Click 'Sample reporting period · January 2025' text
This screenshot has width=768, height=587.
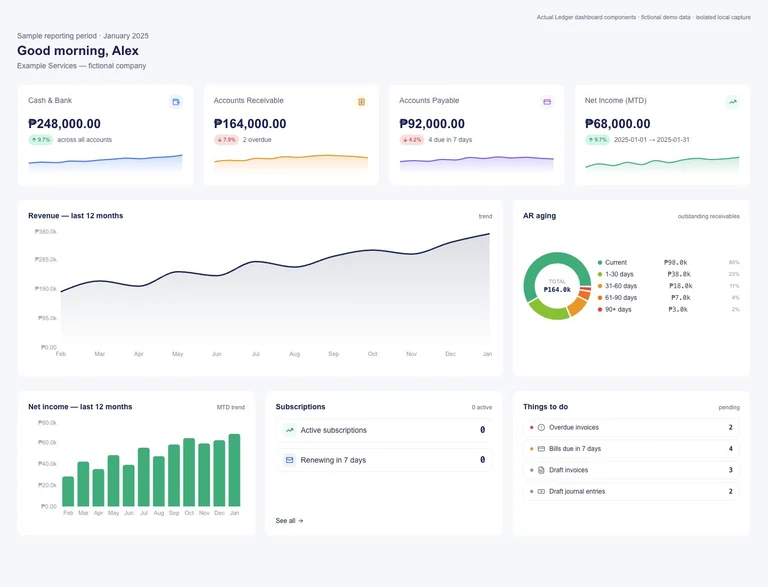(83, 36)
